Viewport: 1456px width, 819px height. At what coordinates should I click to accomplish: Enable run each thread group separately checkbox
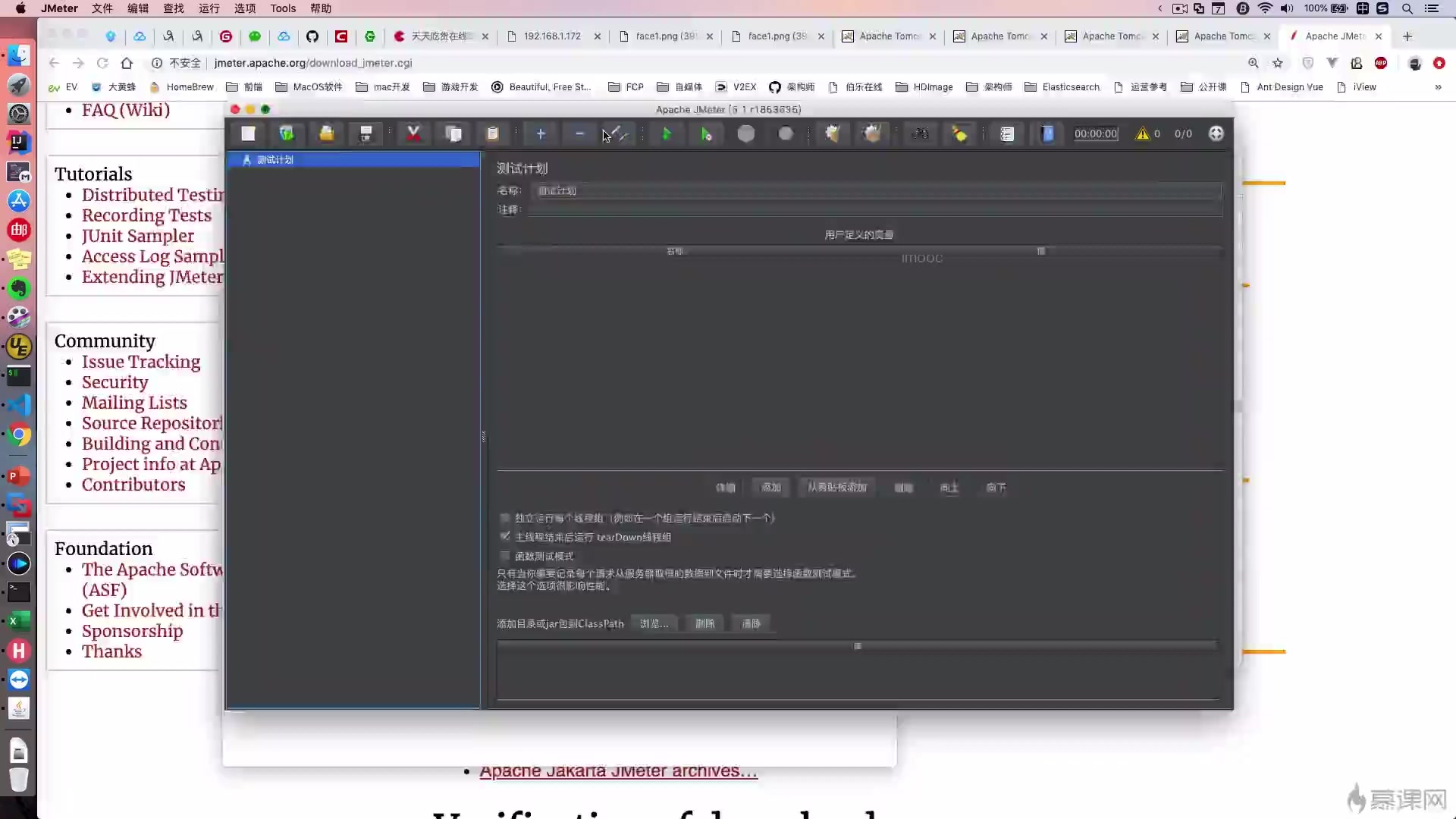(x=505, y=518)
